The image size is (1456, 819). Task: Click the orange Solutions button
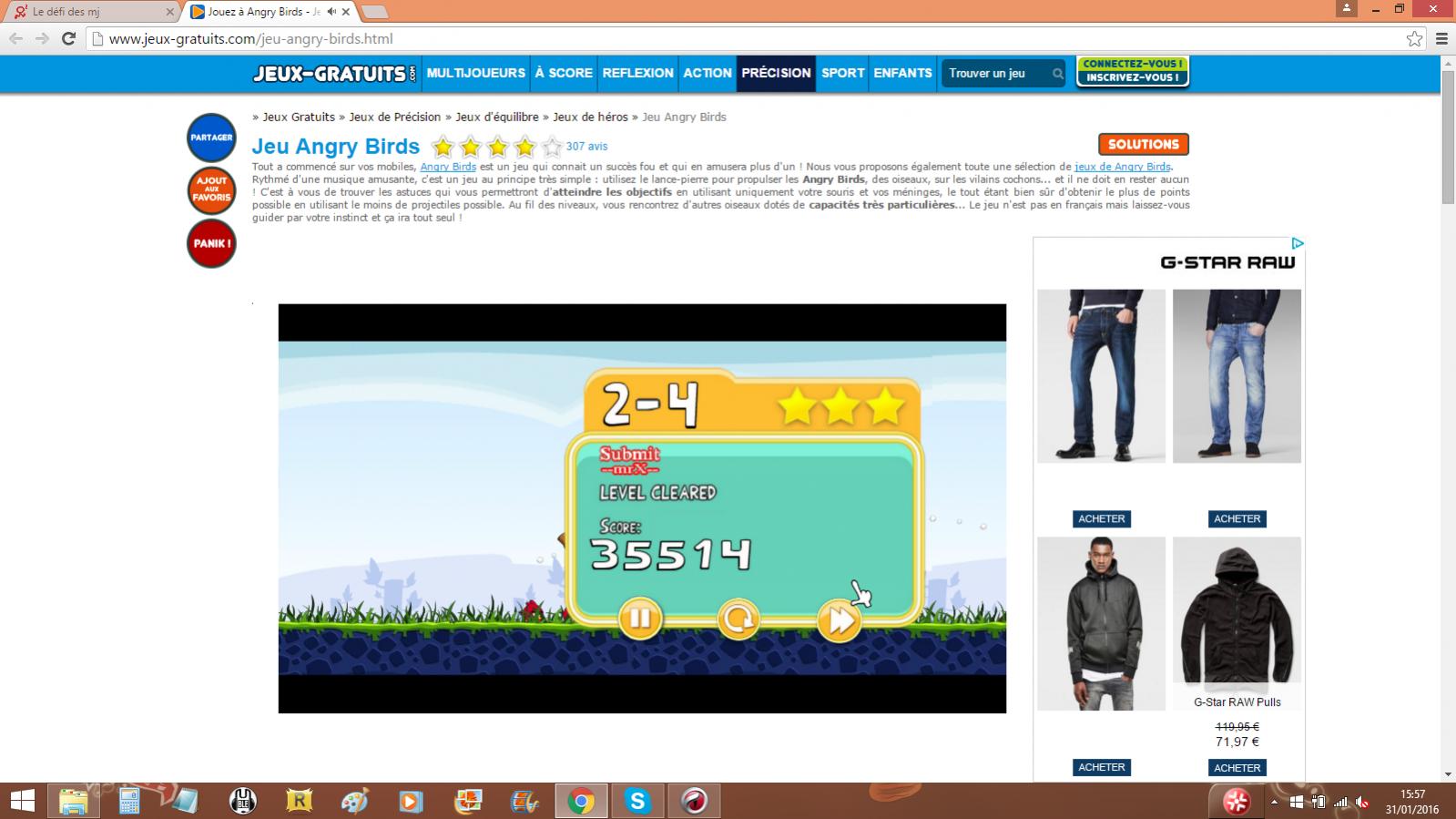(x=1143, y=144)
